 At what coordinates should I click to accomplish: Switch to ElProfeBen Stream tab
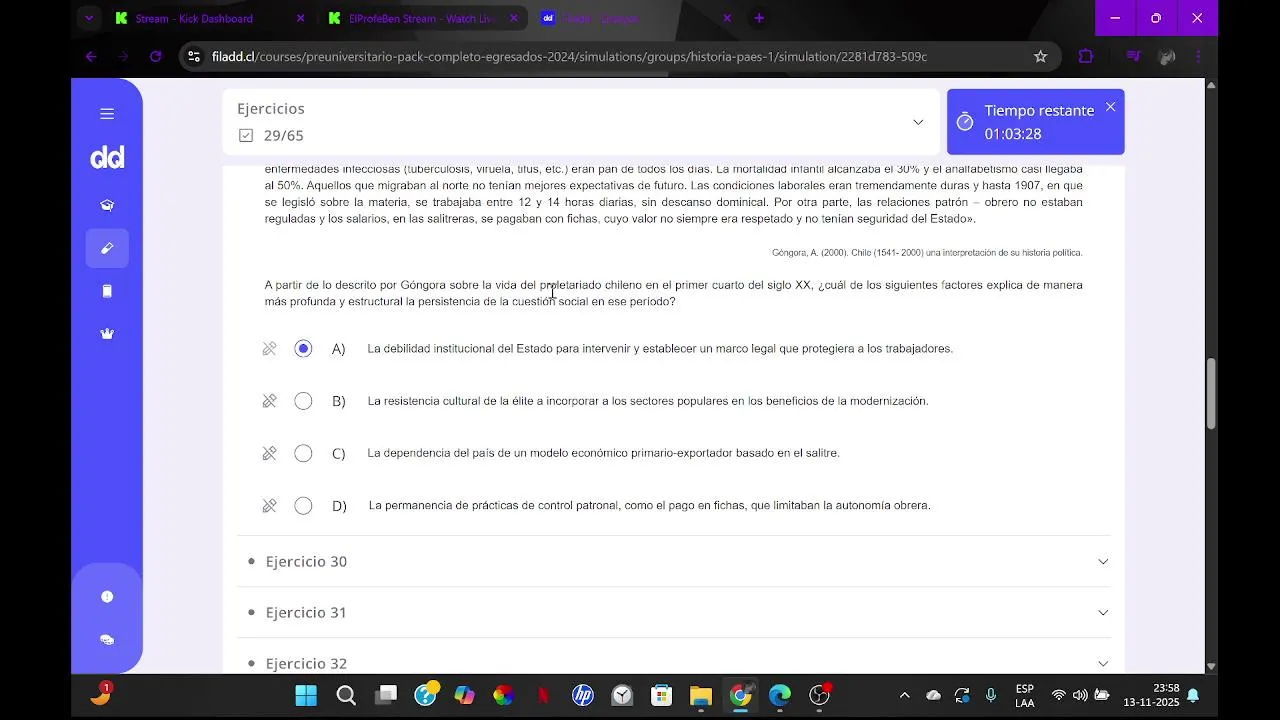point(425,18)
